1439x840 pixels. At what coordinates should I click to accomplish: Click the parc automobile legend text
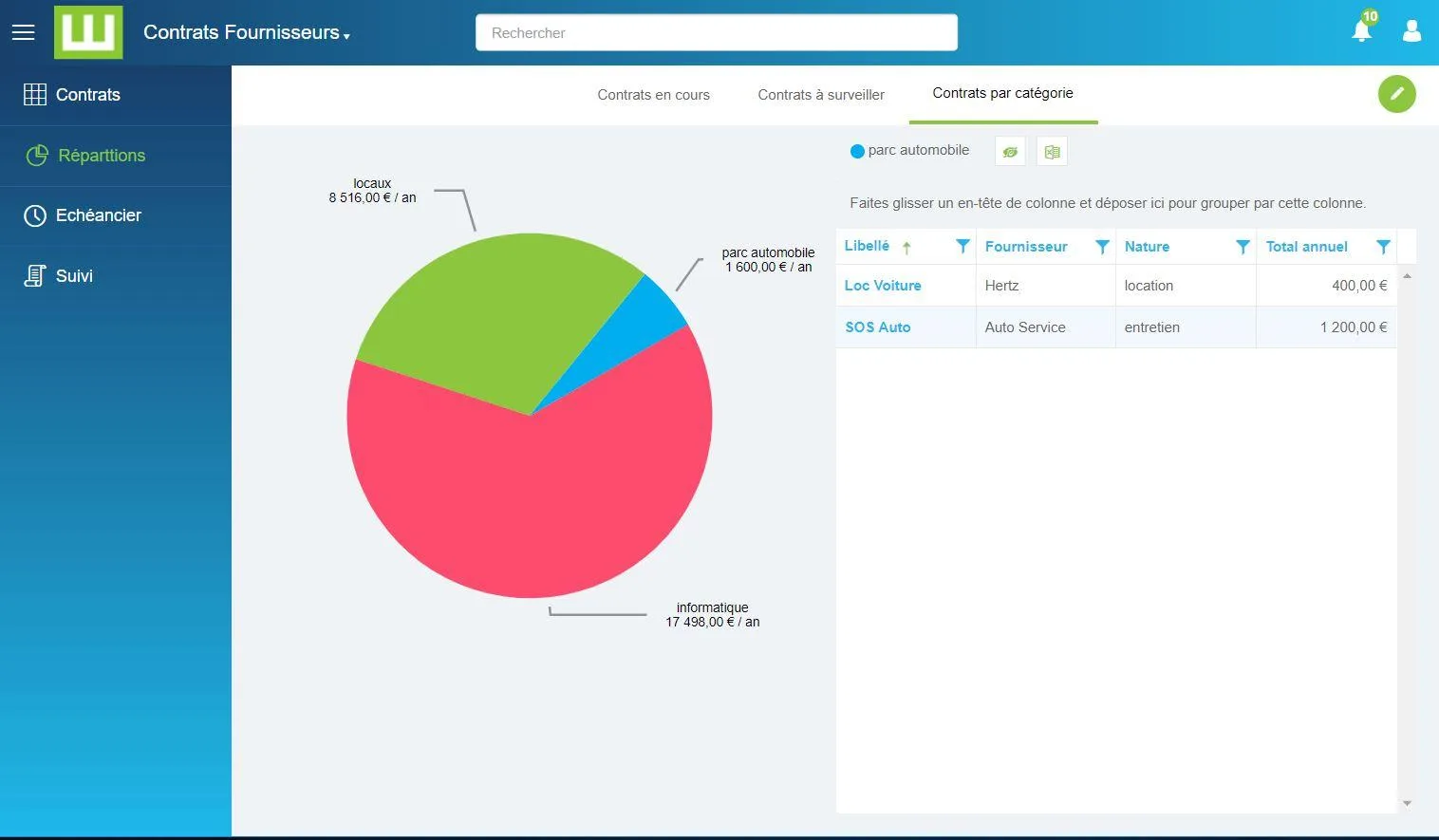[x=919, y=150]
